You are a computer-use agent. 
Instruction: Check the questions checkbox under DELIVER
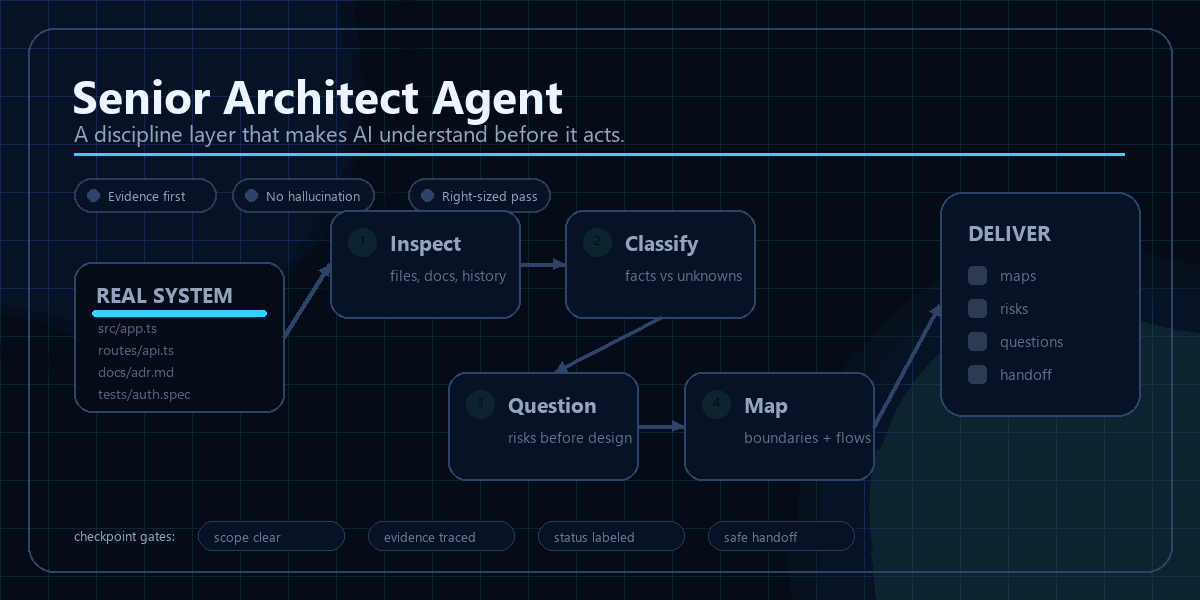977,342
